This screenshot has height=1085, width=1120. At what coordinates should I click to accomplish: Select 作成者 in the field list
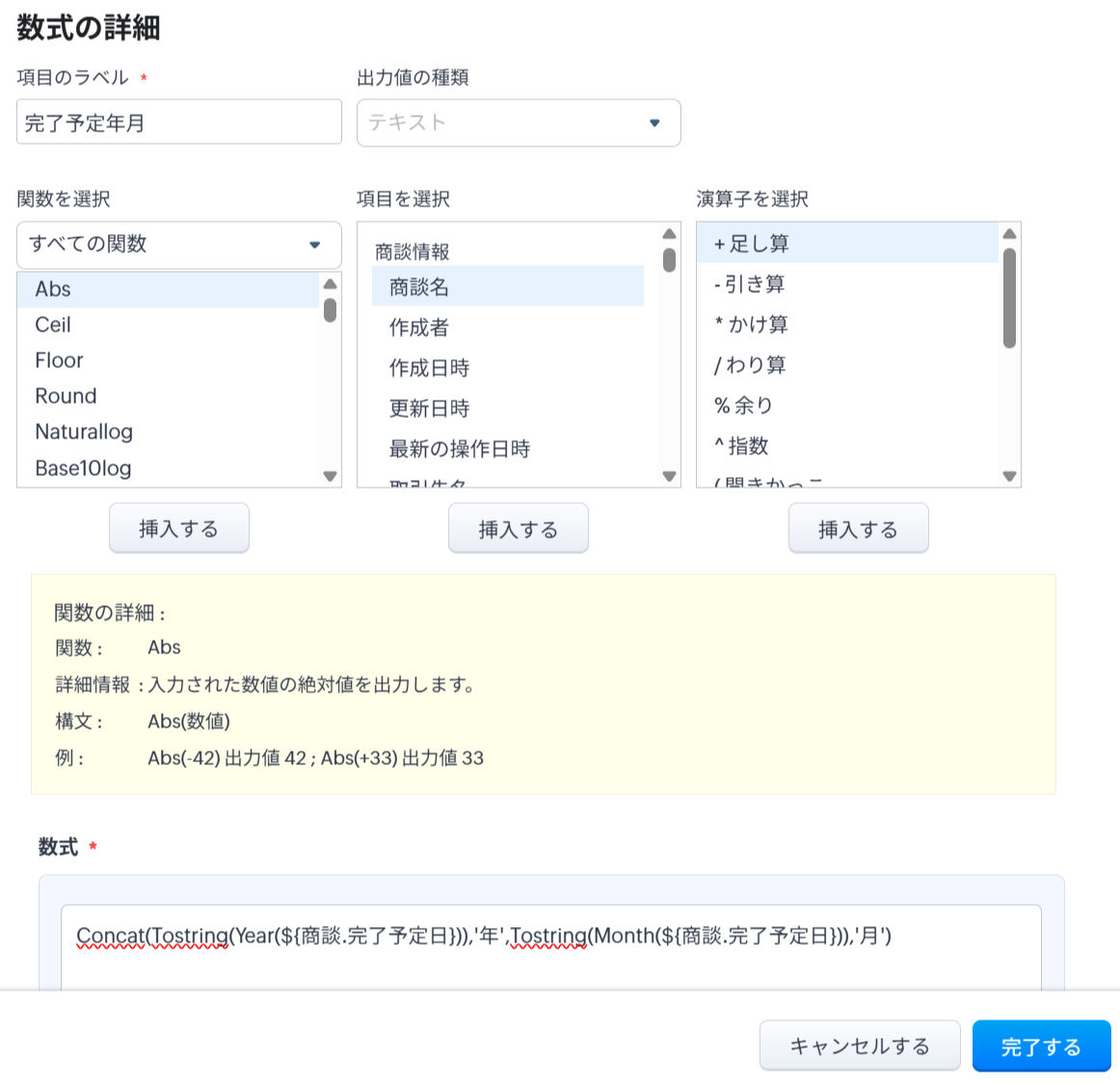pyautogui.click(x=419, y=328)
